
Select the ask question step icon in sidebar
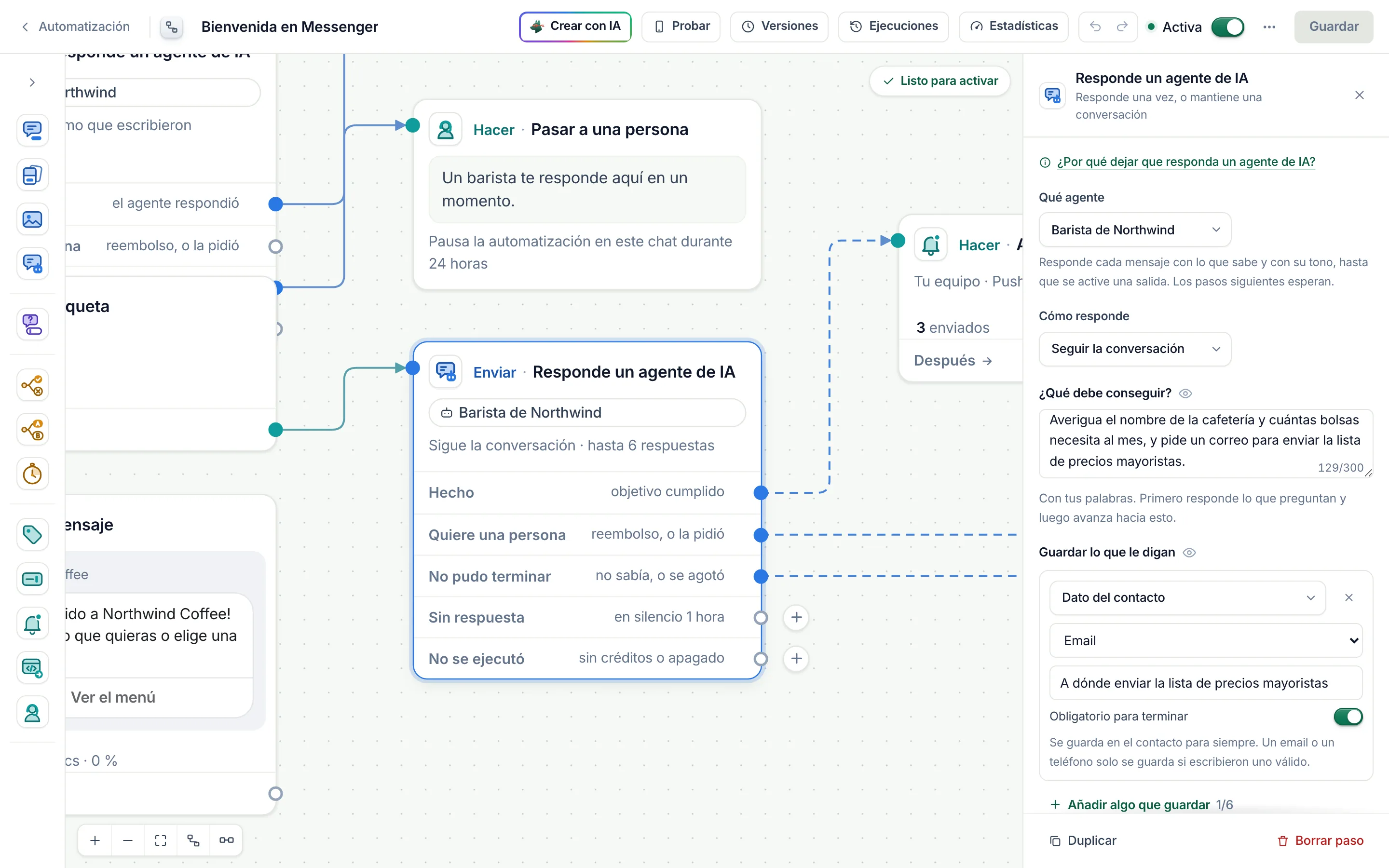[32, 325]
